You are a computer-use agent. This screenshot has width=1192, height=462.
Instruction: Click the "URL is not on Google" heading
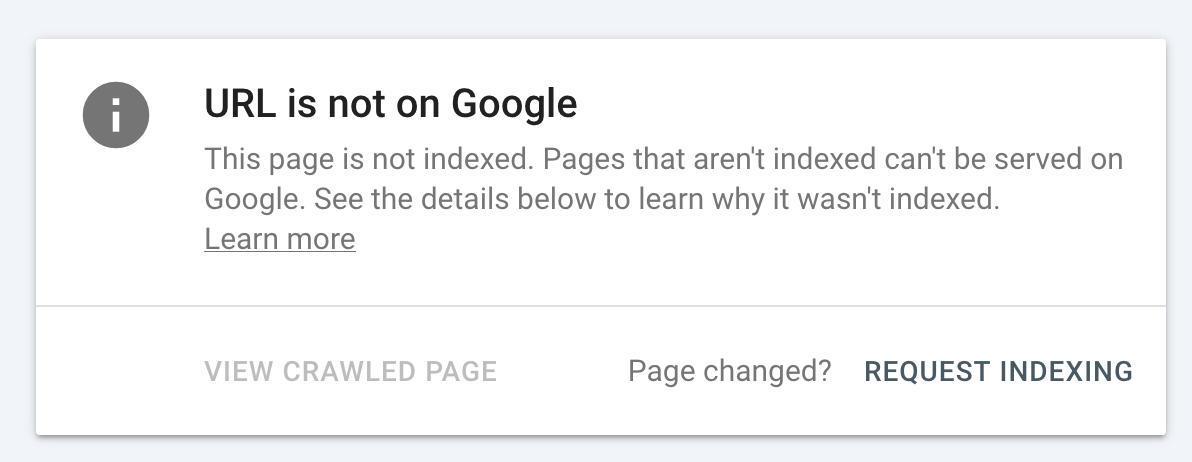click(391, 103)
